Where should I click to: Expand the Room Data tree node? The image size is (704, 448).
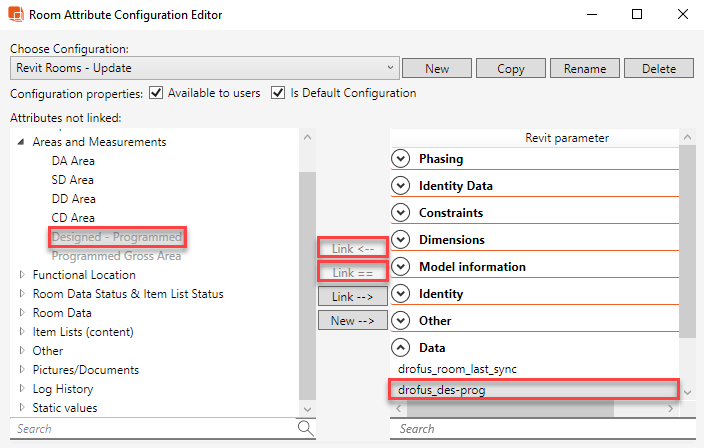[23, 313]
